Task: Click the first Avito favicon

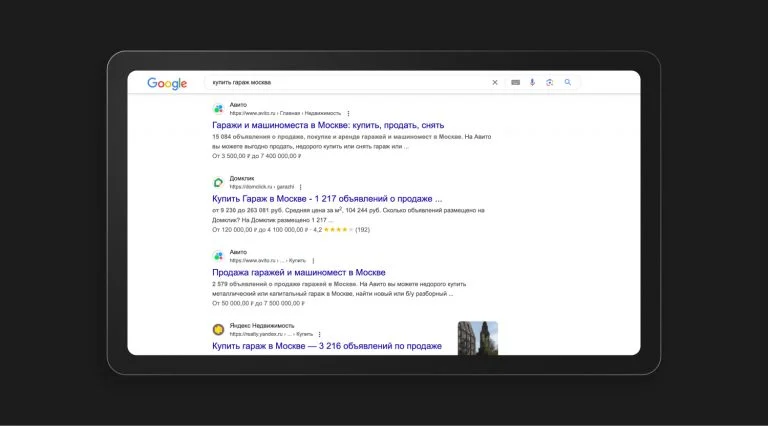Action: pos(218,109)
